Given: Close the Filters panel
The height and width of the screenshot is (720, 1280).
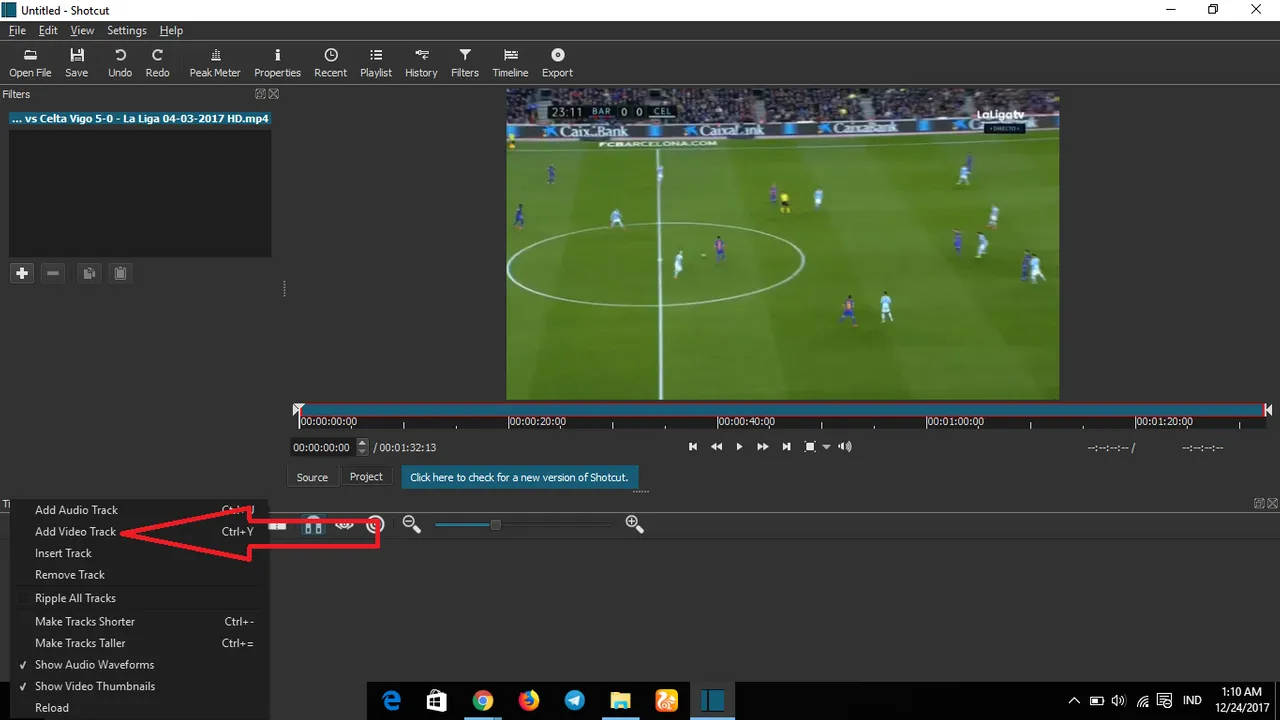Looking at the screenshot, I should click(x=273, y=94).
